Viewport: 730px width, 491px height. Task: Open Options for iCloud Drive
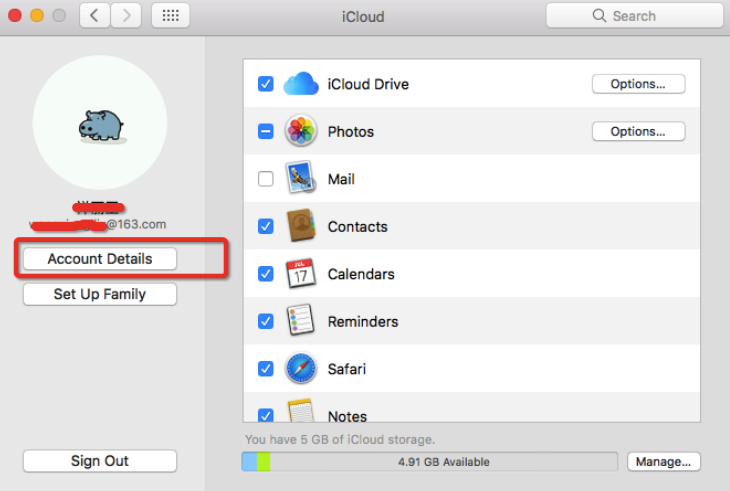[638, 84]
